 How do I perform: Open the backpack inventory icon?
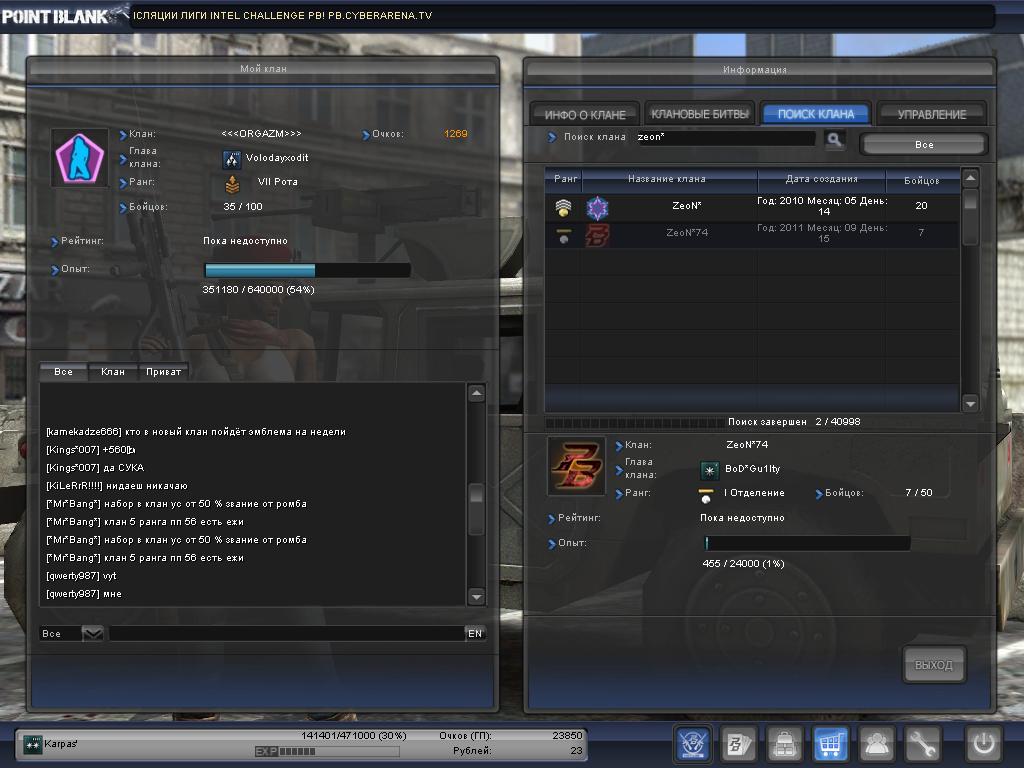pyautogui.click(x=785, y=743)
